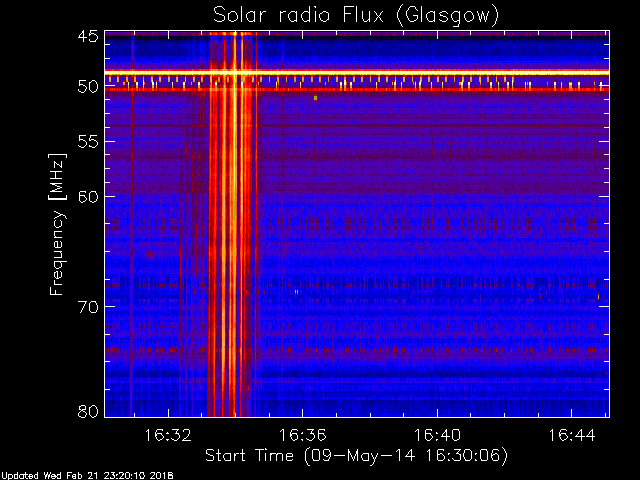Screen dimensions: 640x480
Task: Click the time tick label '16:32'
Action: 168,435
